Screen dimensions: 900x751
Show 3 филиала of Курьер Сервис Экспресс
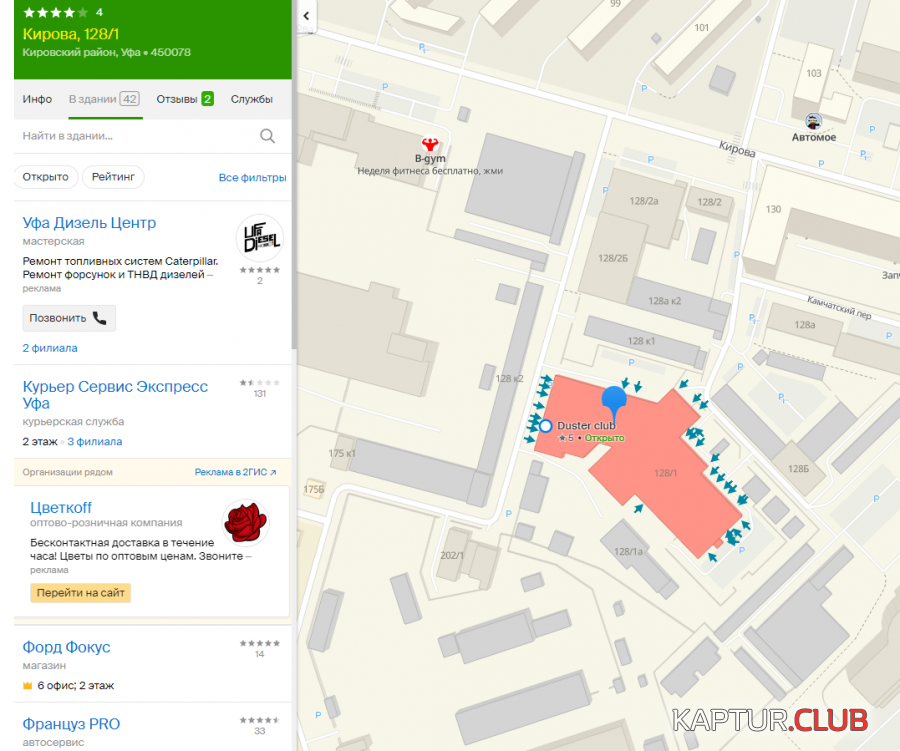click(95, 442)
